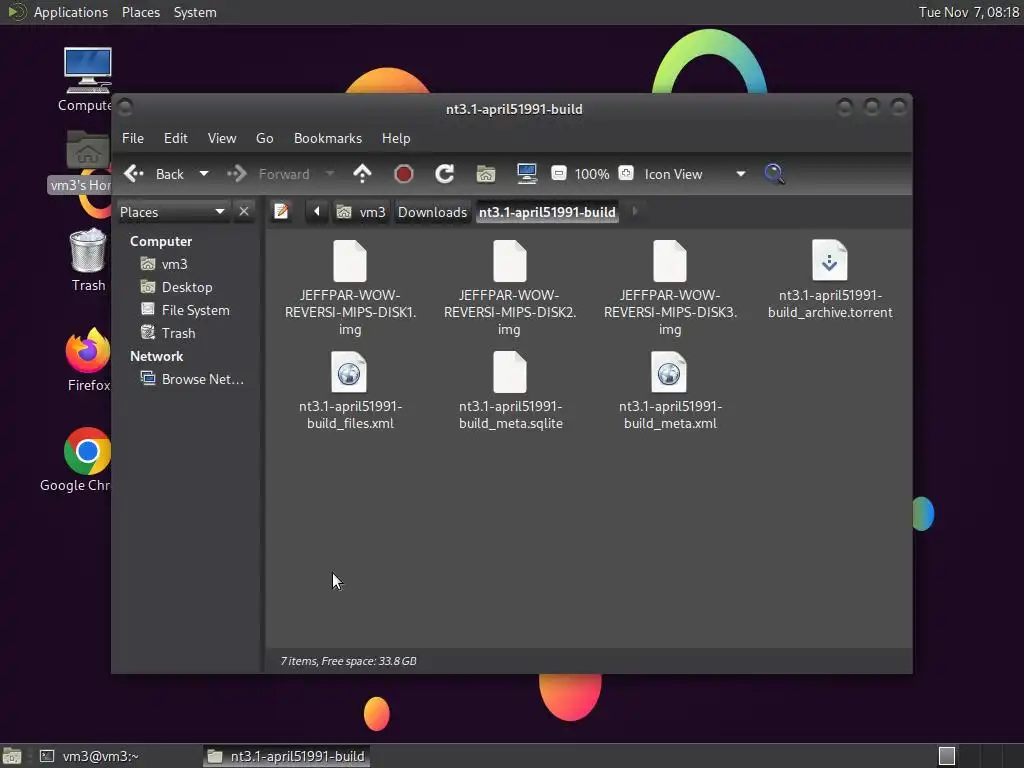Reload the current folder view
The image size is (1024, 768).
coord(445,174)
